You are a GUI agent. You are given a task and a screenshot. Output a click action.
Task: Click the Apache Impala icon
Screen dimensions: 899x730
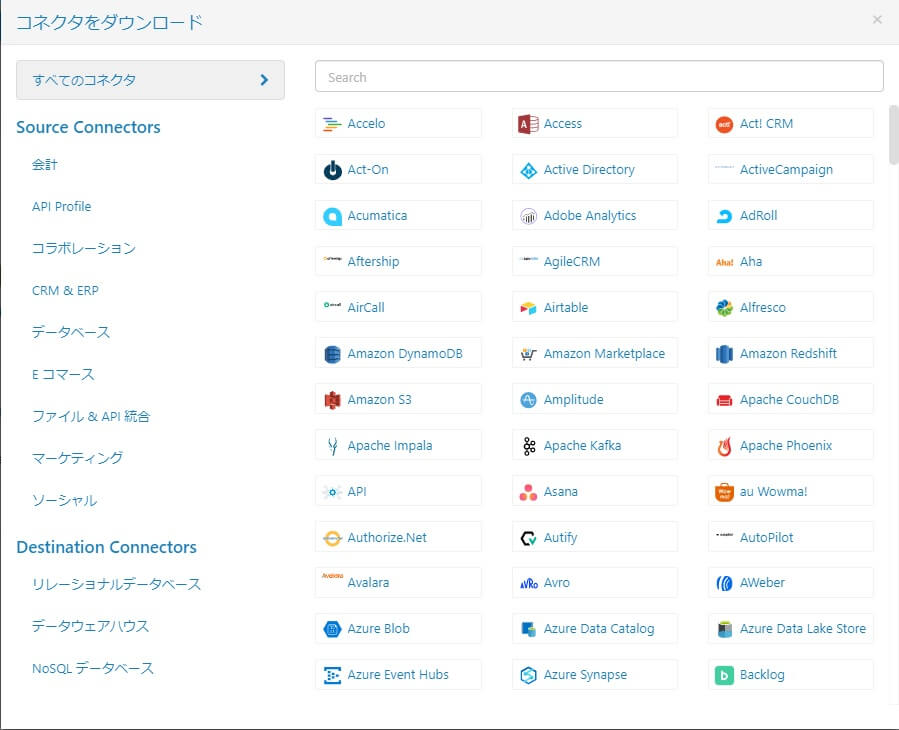(x=332, y=446)
